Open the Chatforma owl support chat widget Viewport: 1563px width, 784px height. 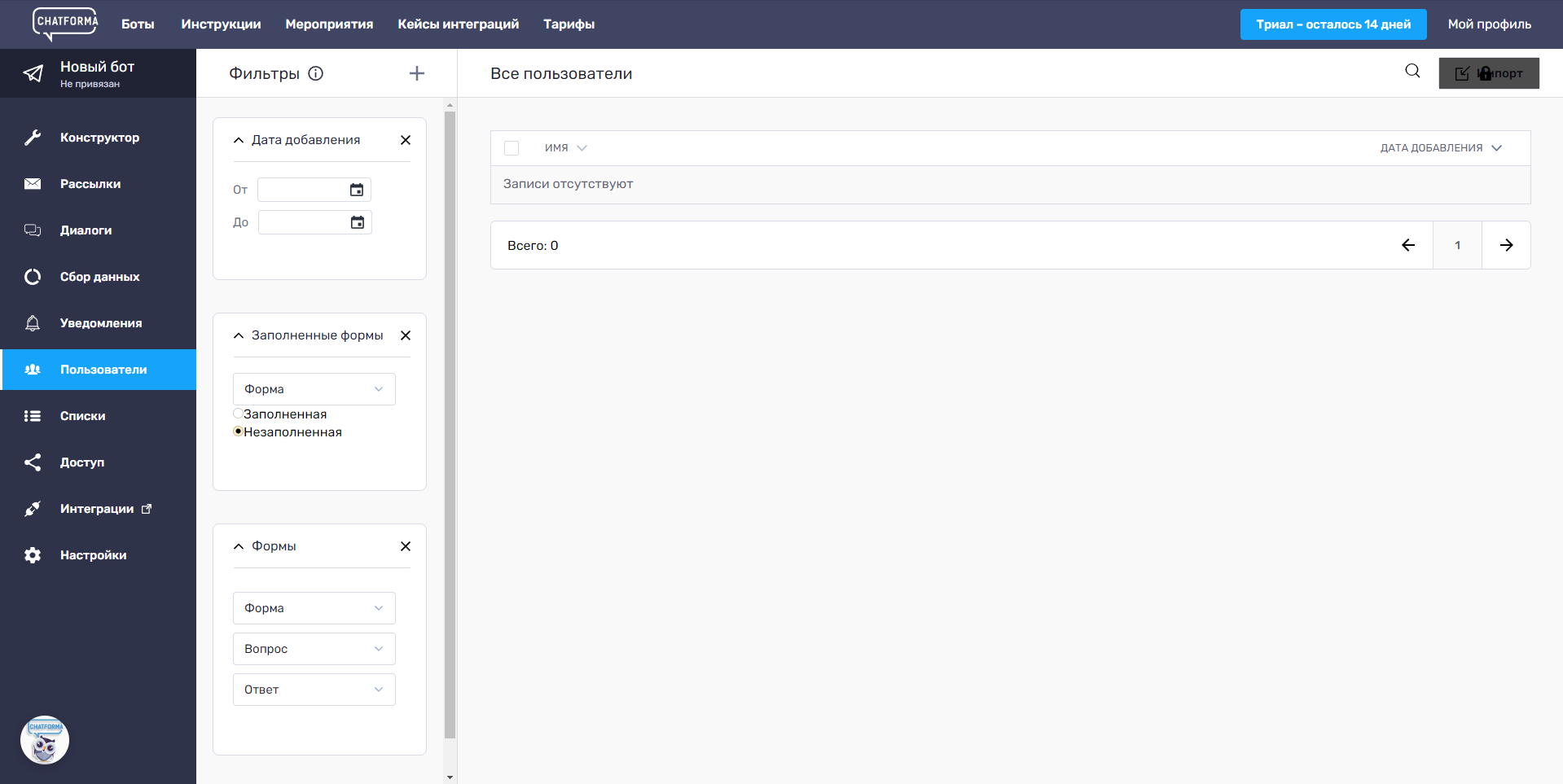(x=45, y=740)
